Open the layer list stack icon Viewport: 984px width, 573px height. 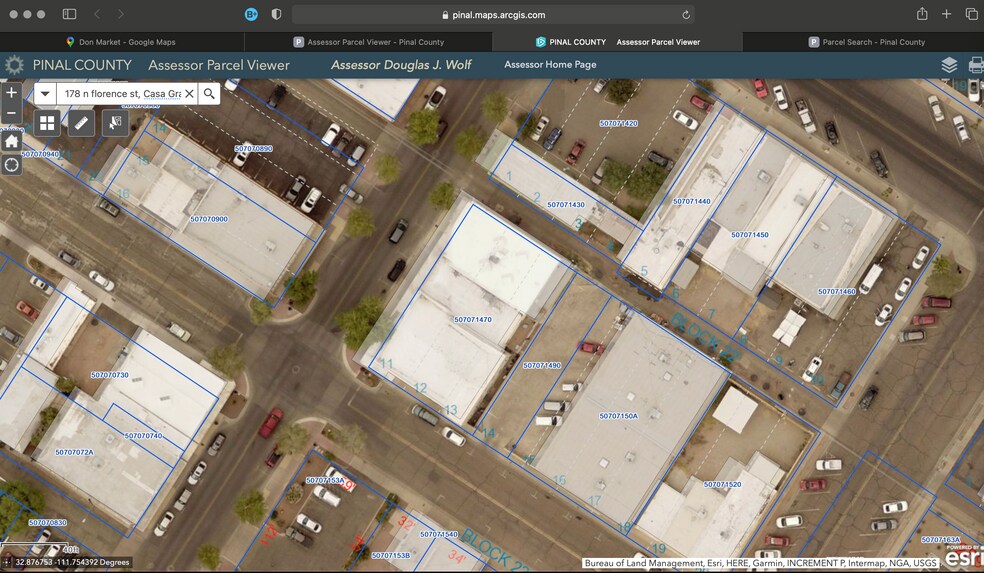[x=949, y=65]
